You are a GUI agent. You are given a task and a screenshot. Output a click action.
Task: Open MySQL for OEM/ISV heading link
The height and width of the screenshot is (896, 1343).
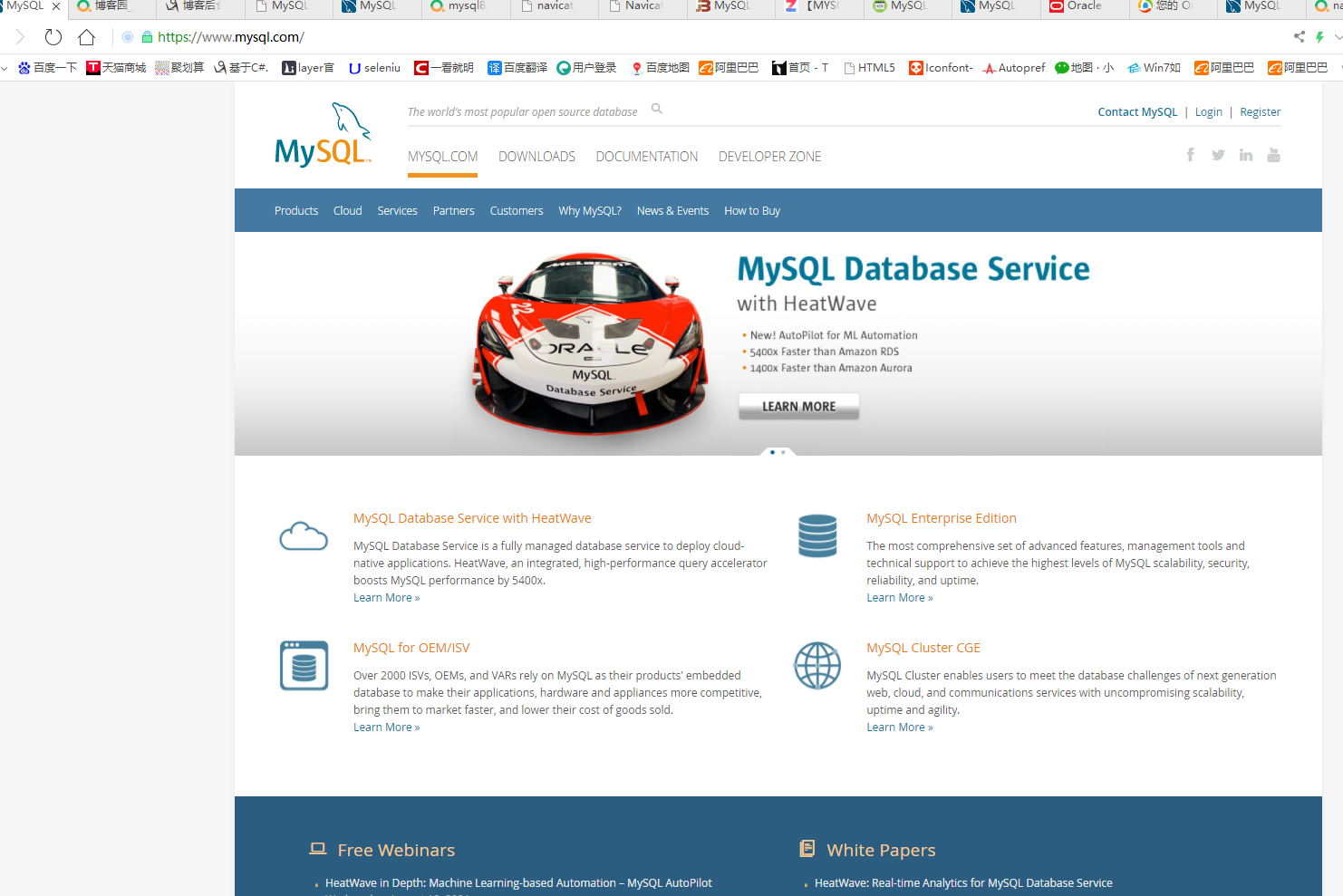(x=411, y=648)
